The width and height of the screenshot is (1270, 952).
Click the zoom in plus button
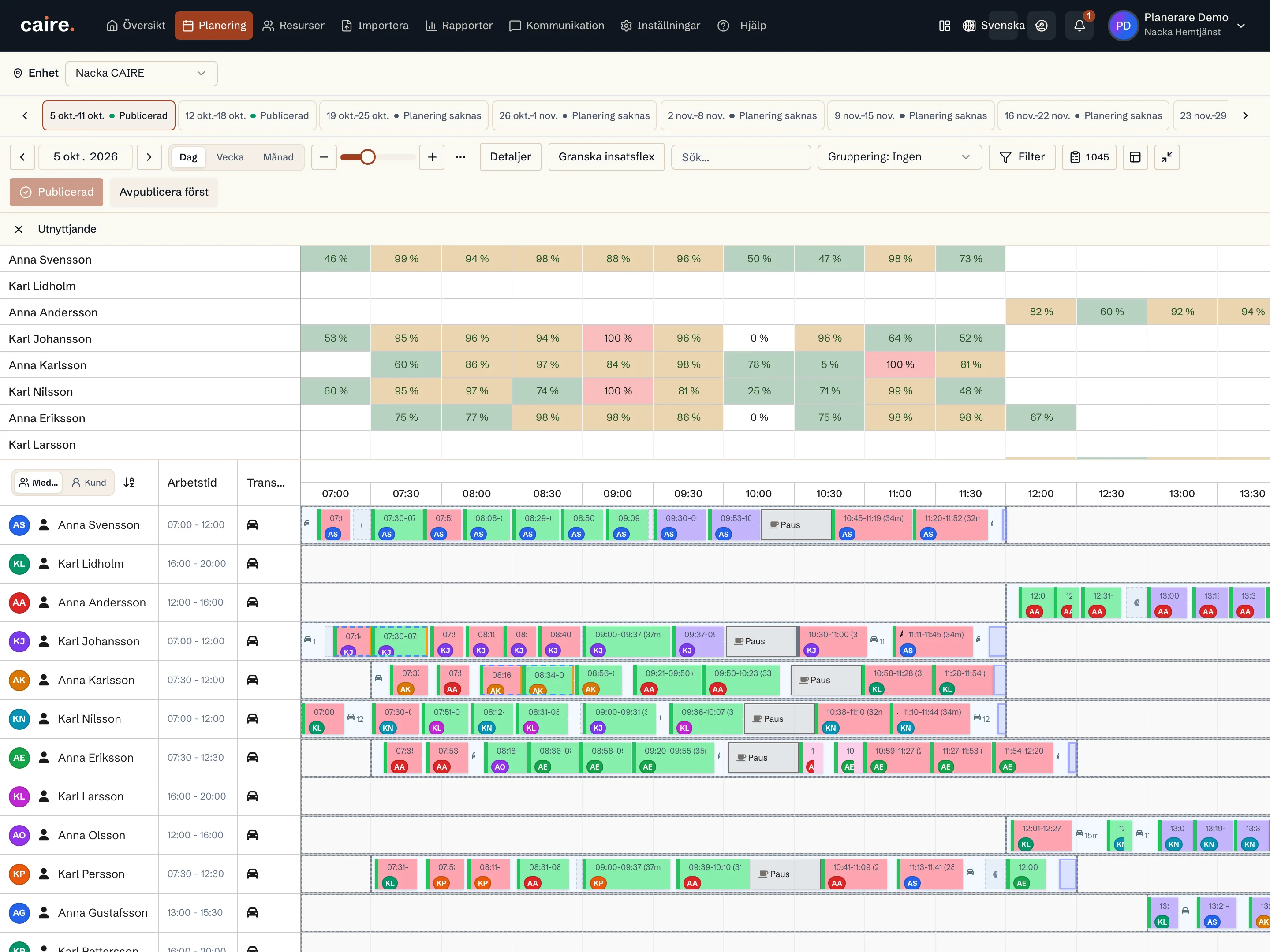pyautogui.click(x=432, y=157)
